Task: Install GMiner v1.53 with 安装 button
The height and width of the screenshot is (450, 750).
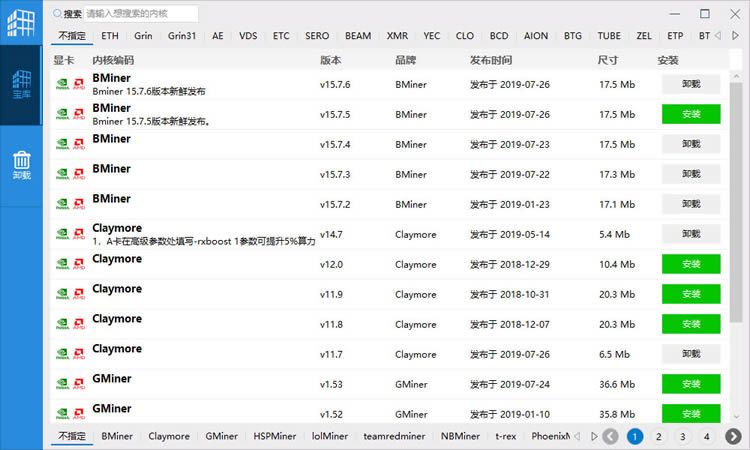Action: click(691, 384)
